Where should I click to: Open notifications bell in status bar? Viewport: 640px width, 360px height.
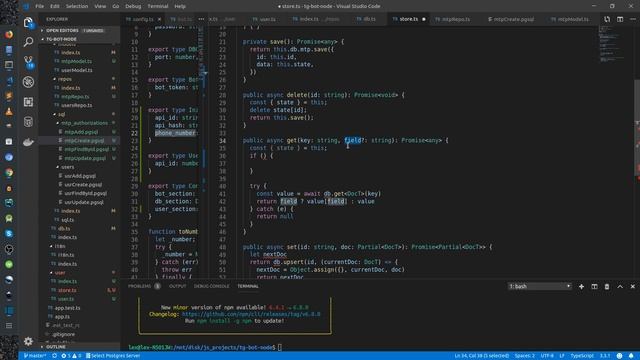coord(631,356)
